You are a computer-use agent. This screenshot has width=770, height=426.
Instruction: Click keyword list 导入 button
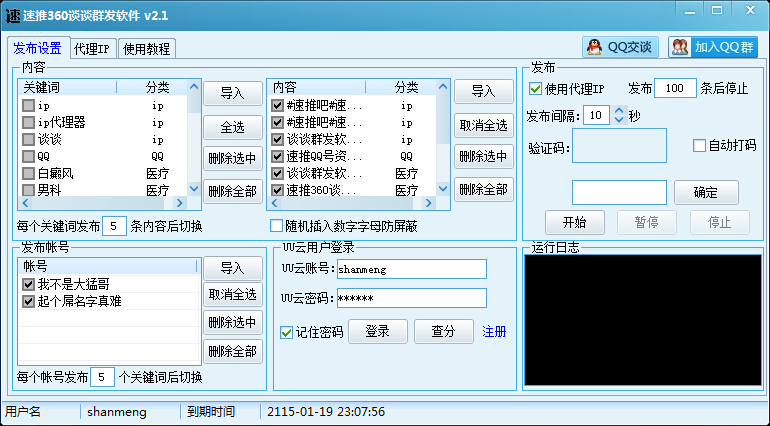[x=233, y=93]
